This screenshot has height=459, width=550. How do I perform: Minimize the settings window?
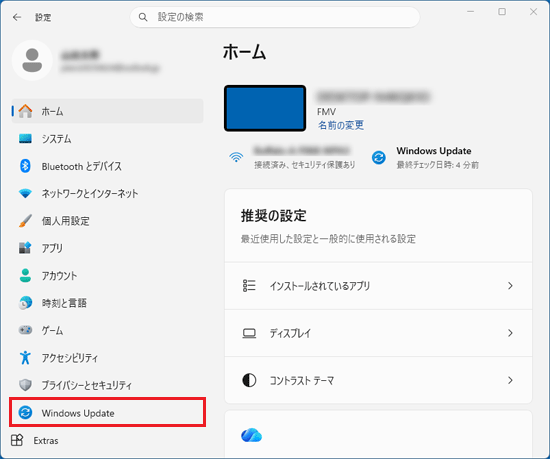coord(470,12)
